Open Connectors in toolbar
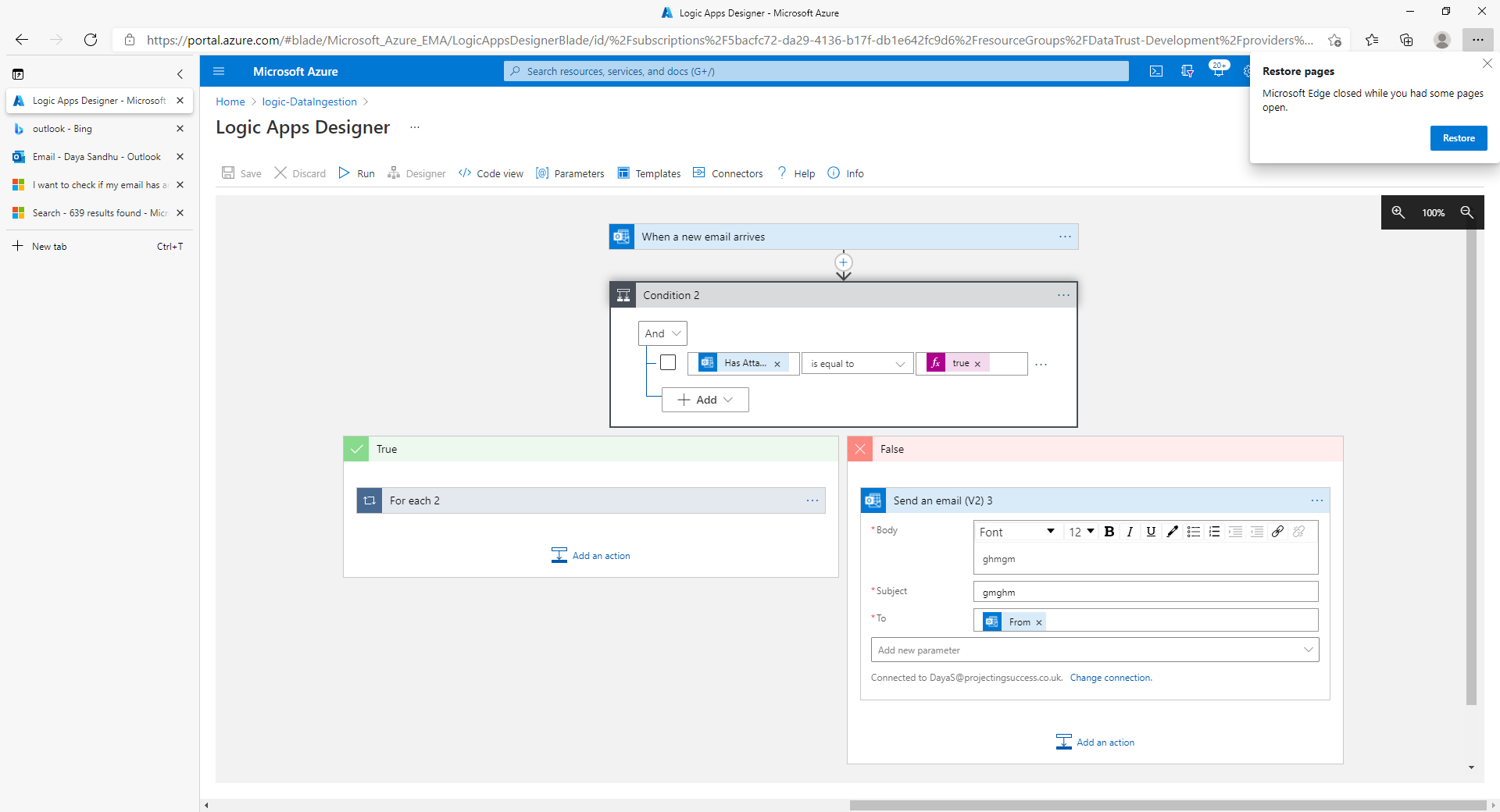Image resolution: width=1500 pixels, height=812 pixels. pos(728,173)
